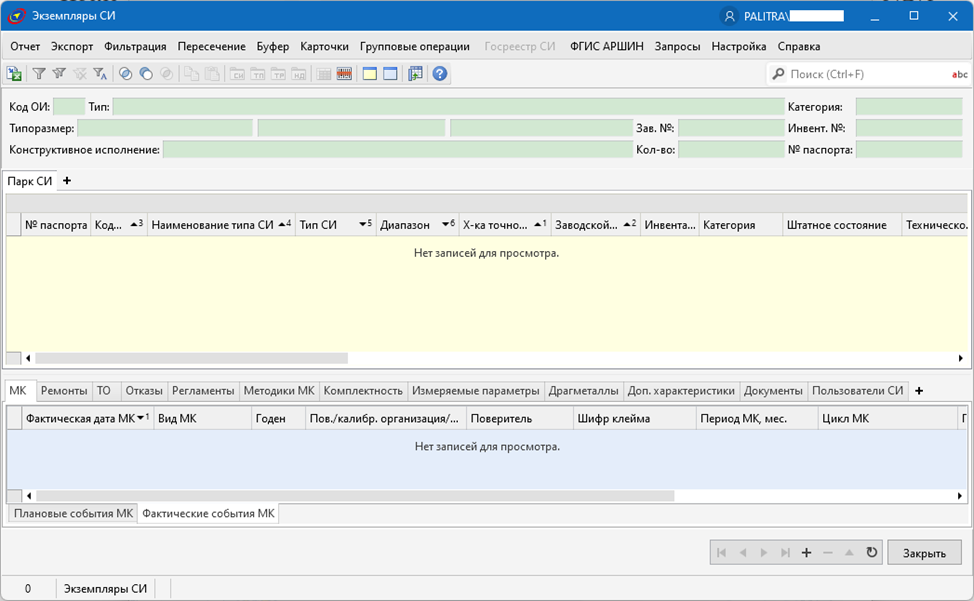
Task: Click the single funnel filter icon
Action: coord(39,74)
